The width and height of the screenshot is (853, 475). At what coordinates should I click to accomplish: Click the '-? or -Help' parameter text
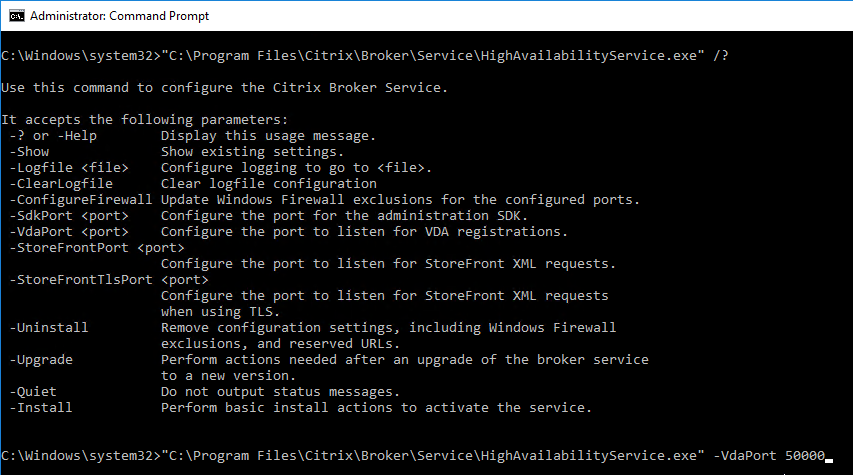(x=53, y=135)
